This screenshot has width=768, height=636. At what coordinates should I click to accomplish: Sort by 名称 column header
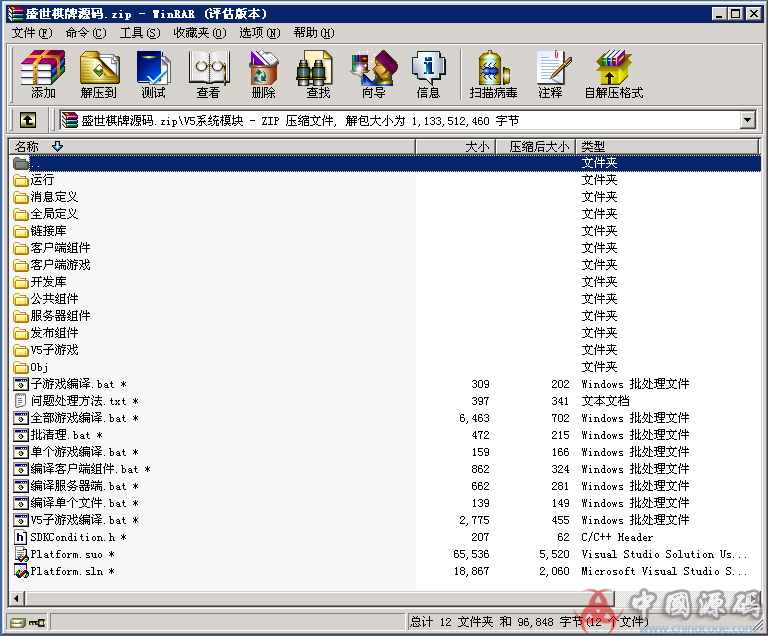pos(212,146)
